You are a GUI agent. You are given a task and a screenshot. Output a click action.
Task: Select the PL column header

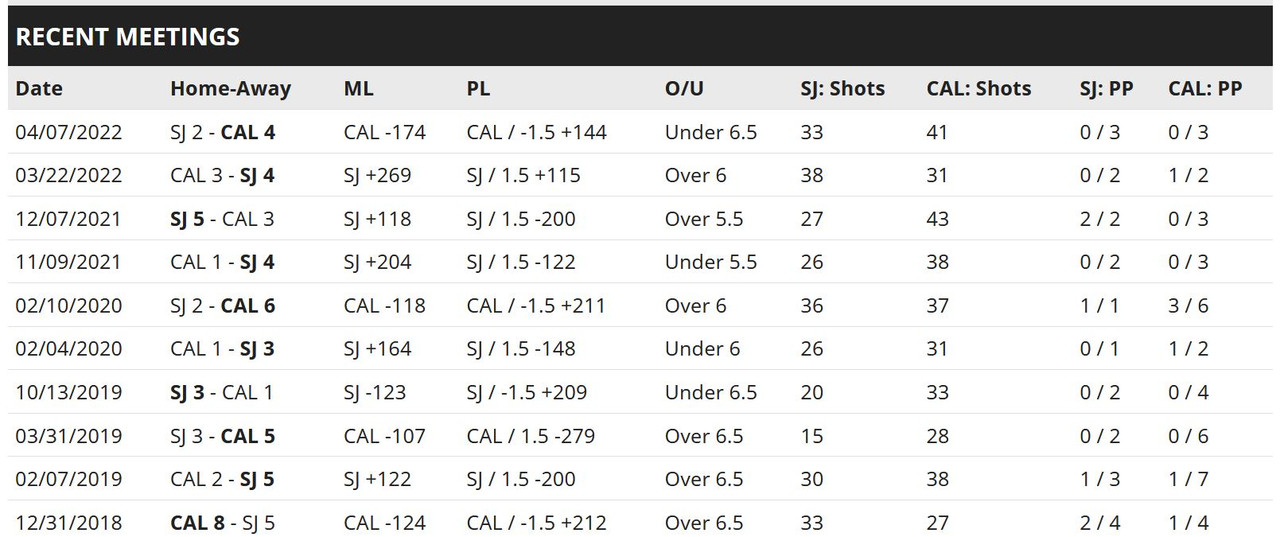point(478,88)
